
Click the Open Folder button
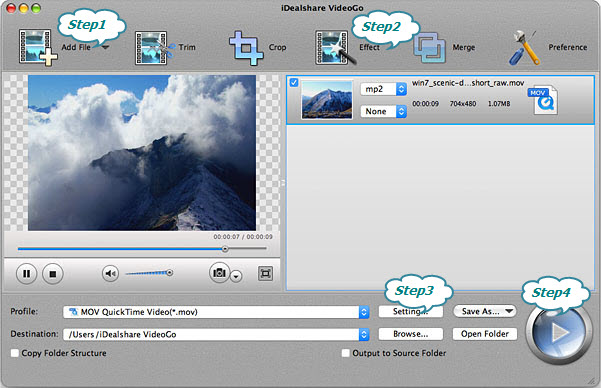(485, 334)
